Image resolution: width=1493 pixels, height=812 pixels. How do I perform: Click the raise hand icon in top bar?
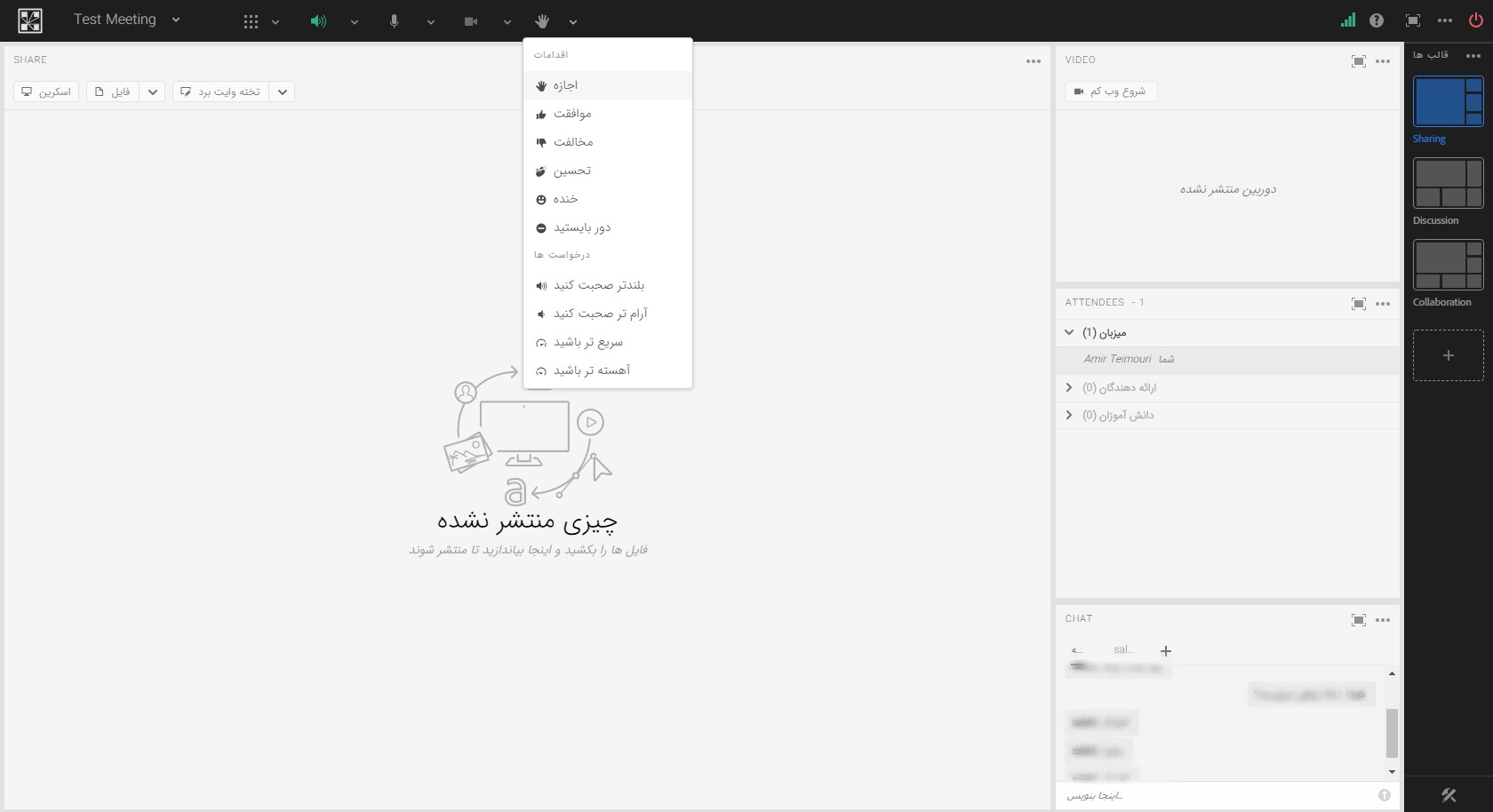pyautogui.click(x=542, y=21)
